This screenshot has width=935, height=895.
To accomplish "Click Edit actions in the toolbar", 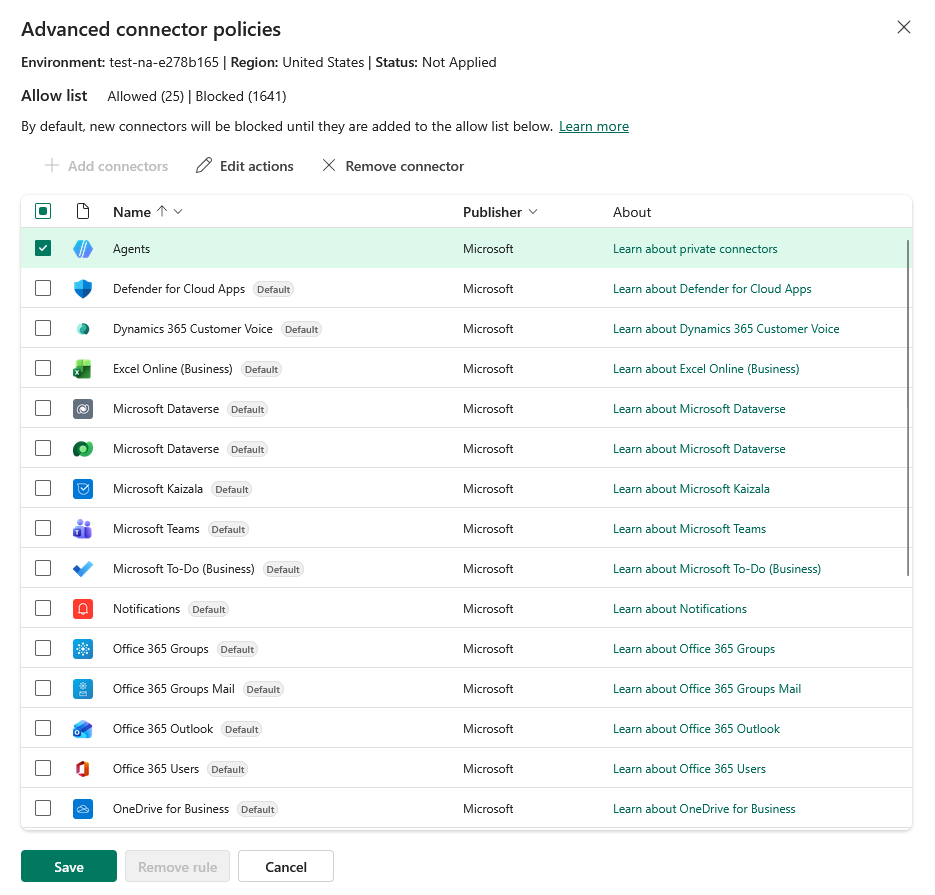I will click(x=245, y=166).
